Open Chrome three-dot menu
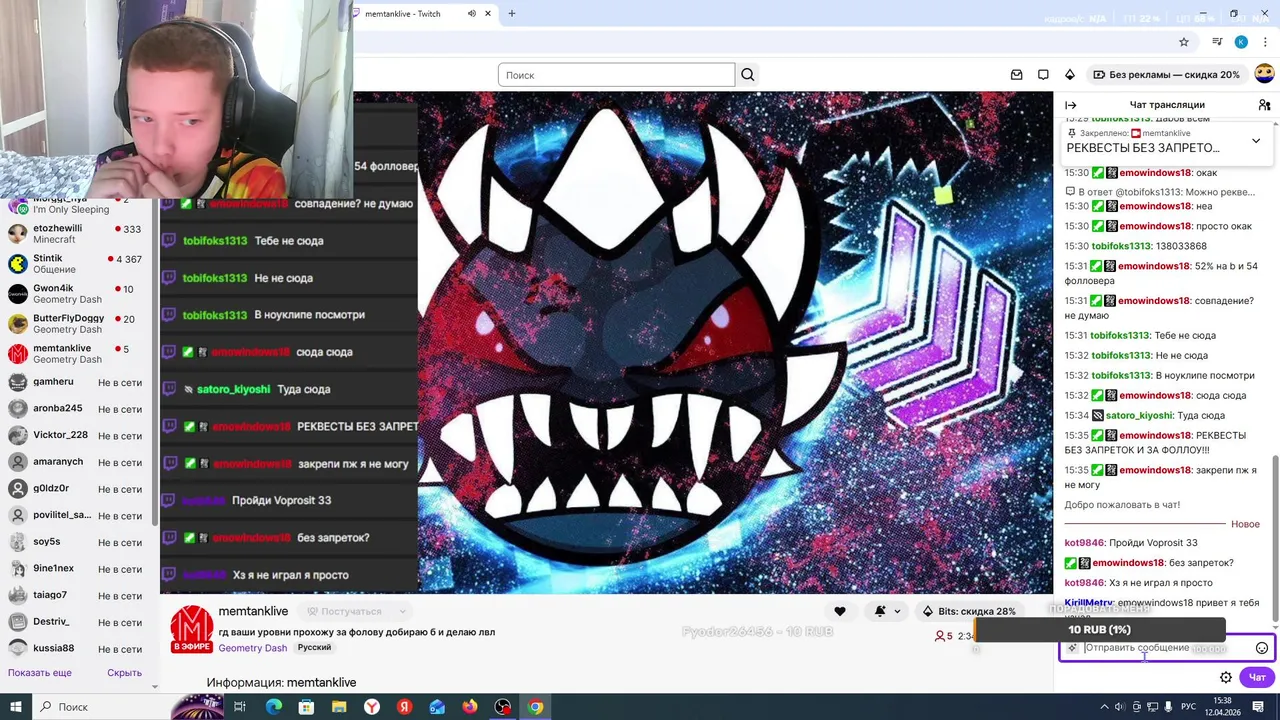This screenshot has width=1280, height=720. pos(1264,42)
